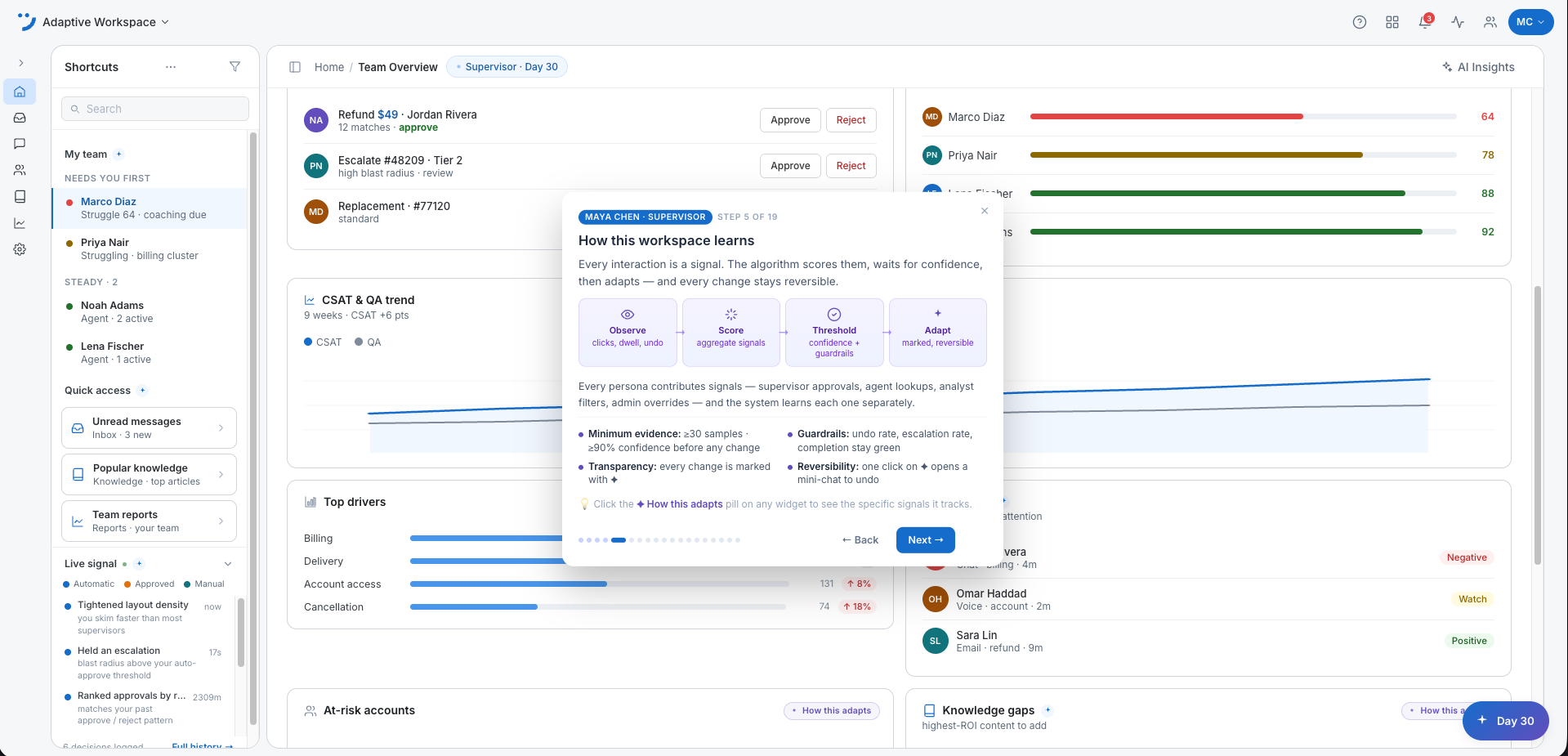Toggle the QA legend series
1568x756 pixels.
tap(368, 342)
